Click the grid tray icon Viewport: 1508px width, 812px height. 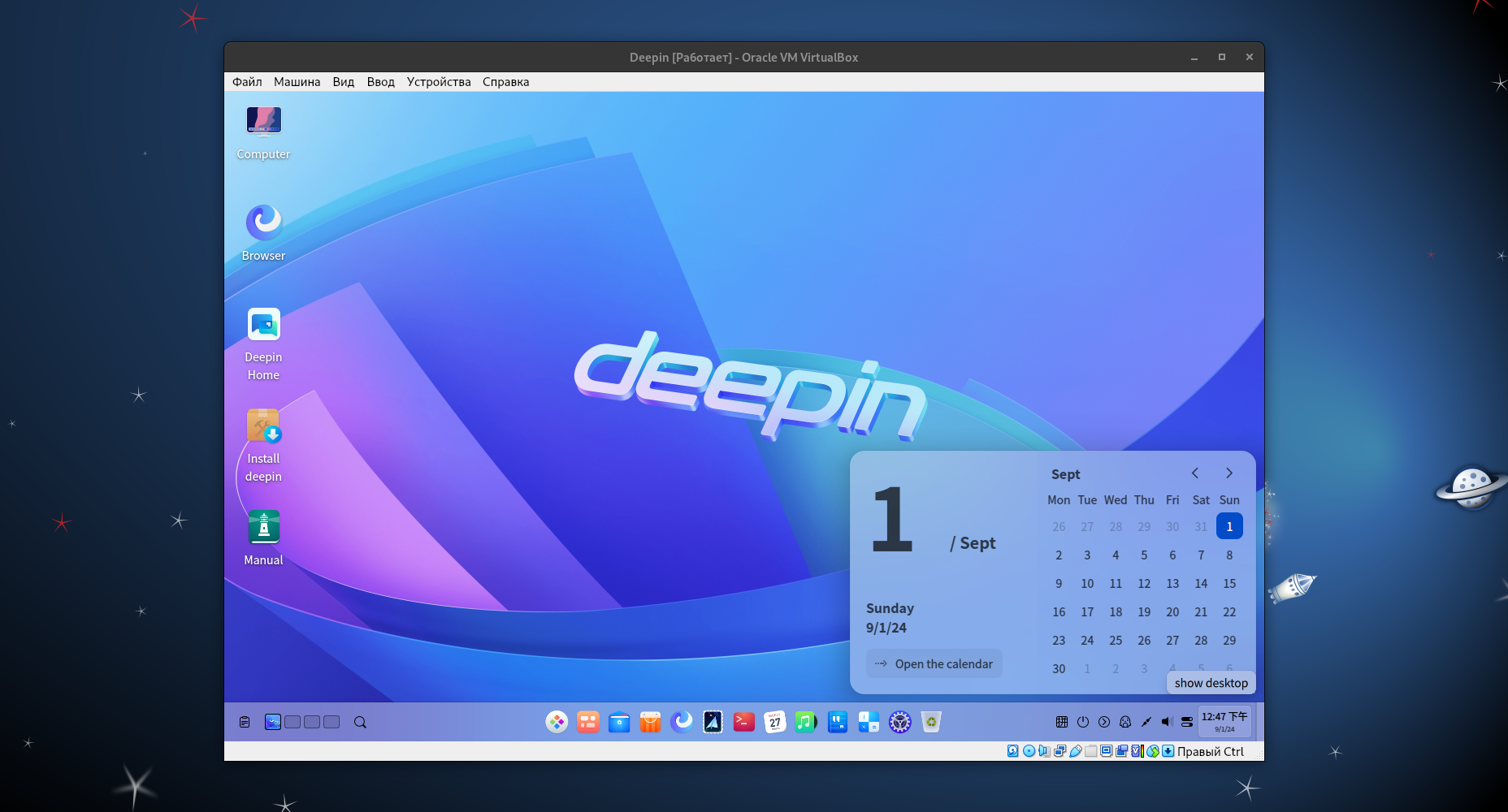pyautogui.click(x=1062, y=722)
